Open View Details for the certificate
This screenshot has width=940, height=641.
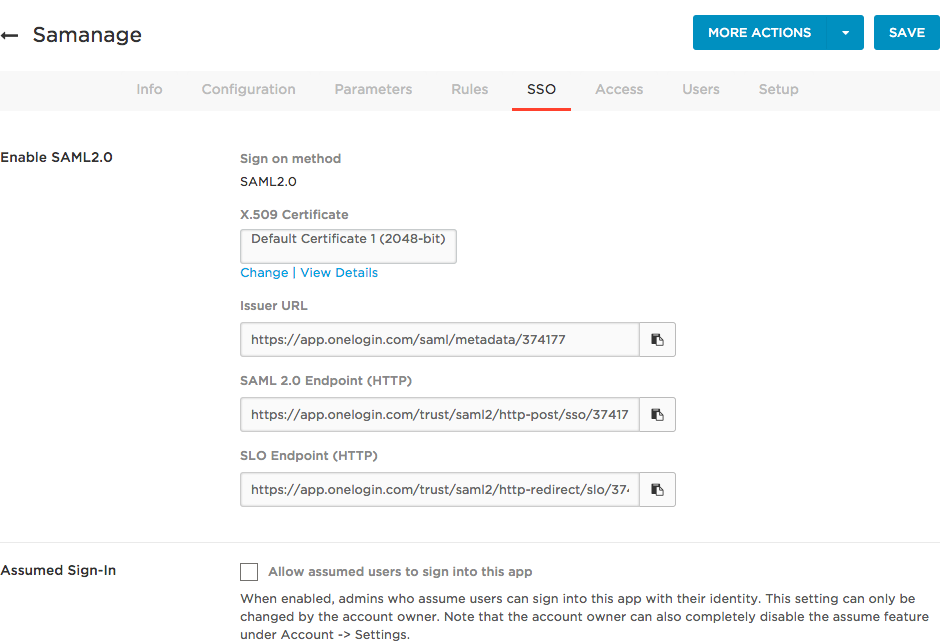point(339,273)
